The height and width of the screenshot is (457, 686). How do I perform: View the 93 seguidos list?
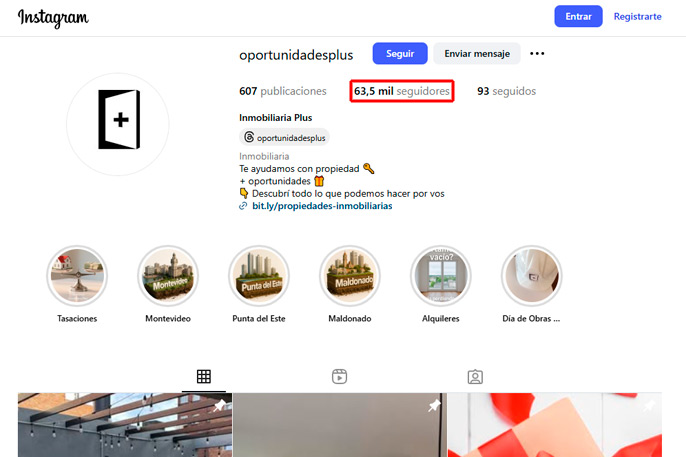[506, 91]
